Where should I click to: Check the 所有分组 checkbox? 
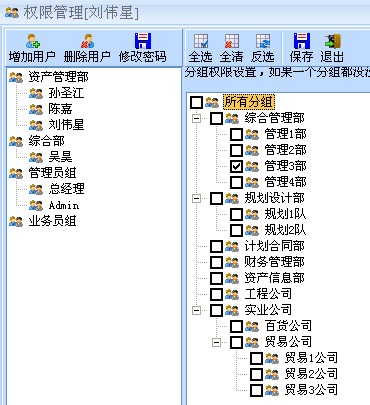click(x=196, y=102)
